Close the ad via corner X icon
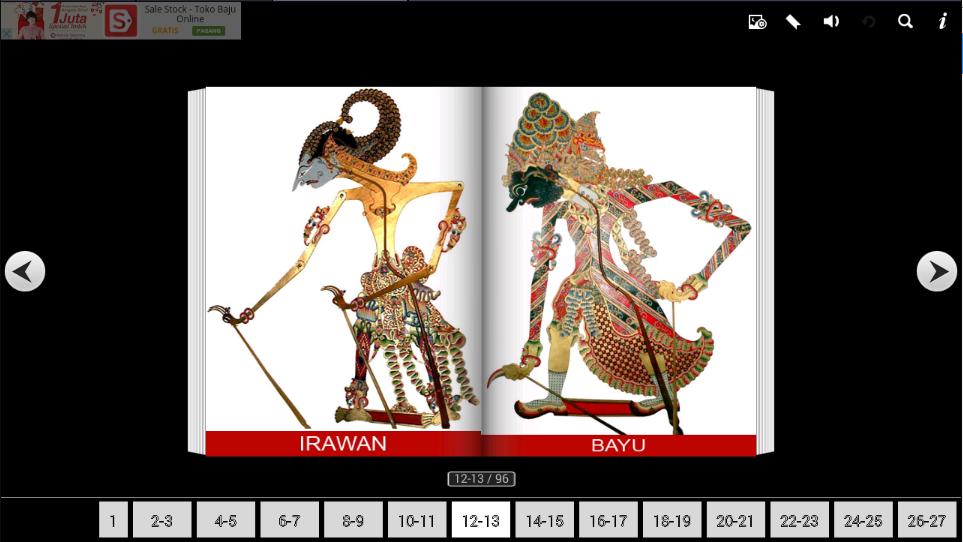Screen dimensions: 963x542 tap(6, 34)
